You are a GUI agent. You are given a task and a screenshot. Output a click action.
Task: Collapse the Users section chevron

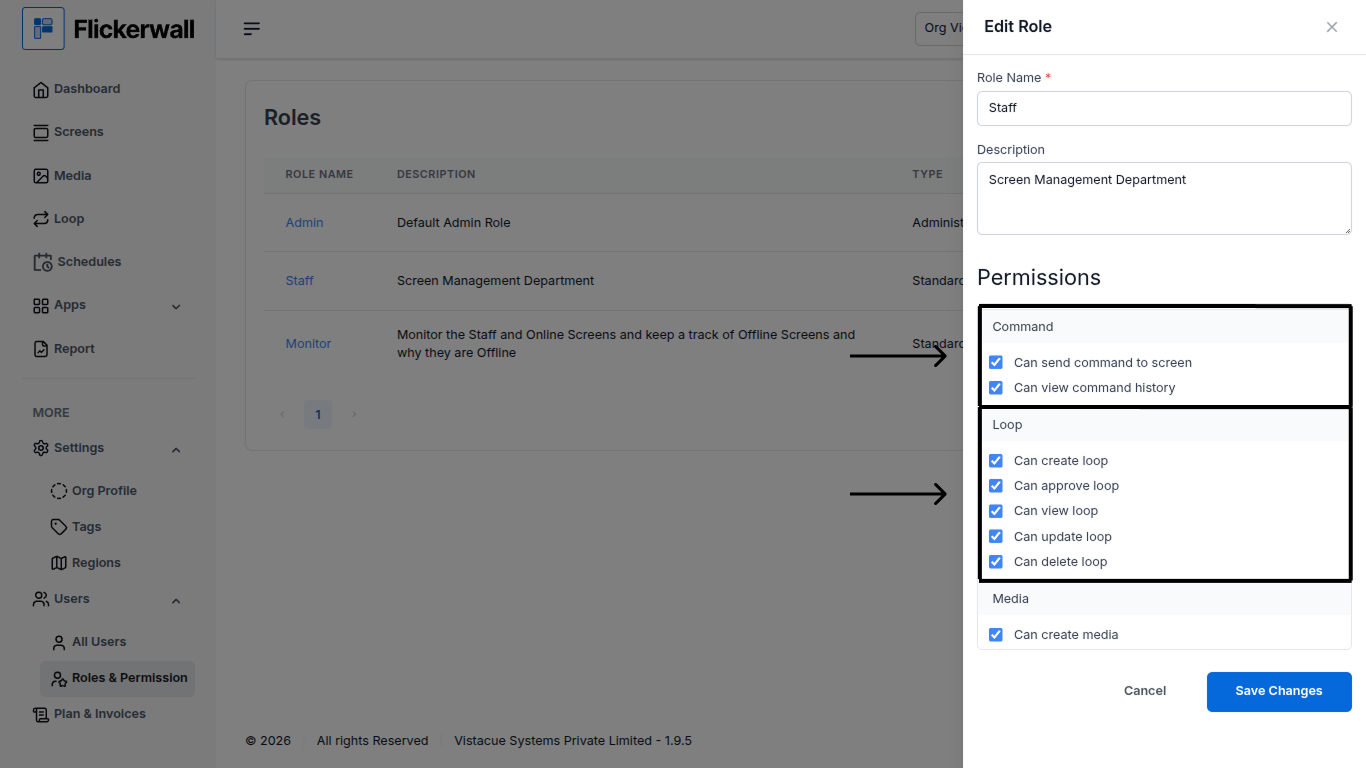pyautogui.click(x=176, y=601)
